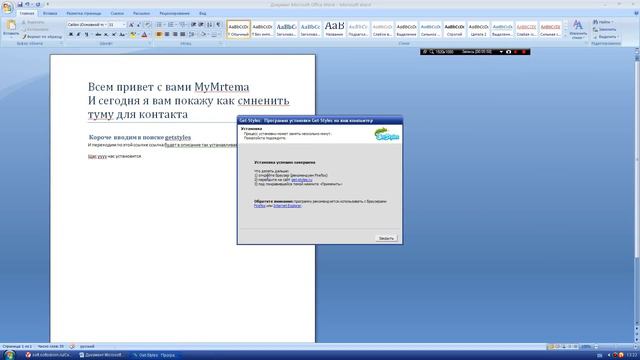The image size is (640, 360).
Task: Click the get-styles.ru link in installer dialog
Action: (302, 180)
